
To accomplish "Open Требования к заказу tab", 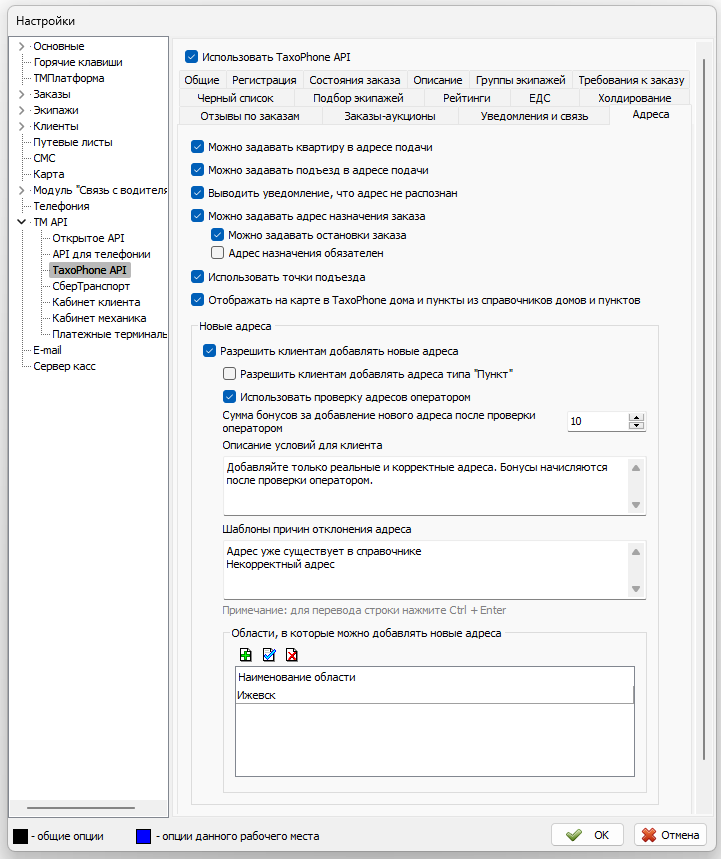I will tap(631, 80).
